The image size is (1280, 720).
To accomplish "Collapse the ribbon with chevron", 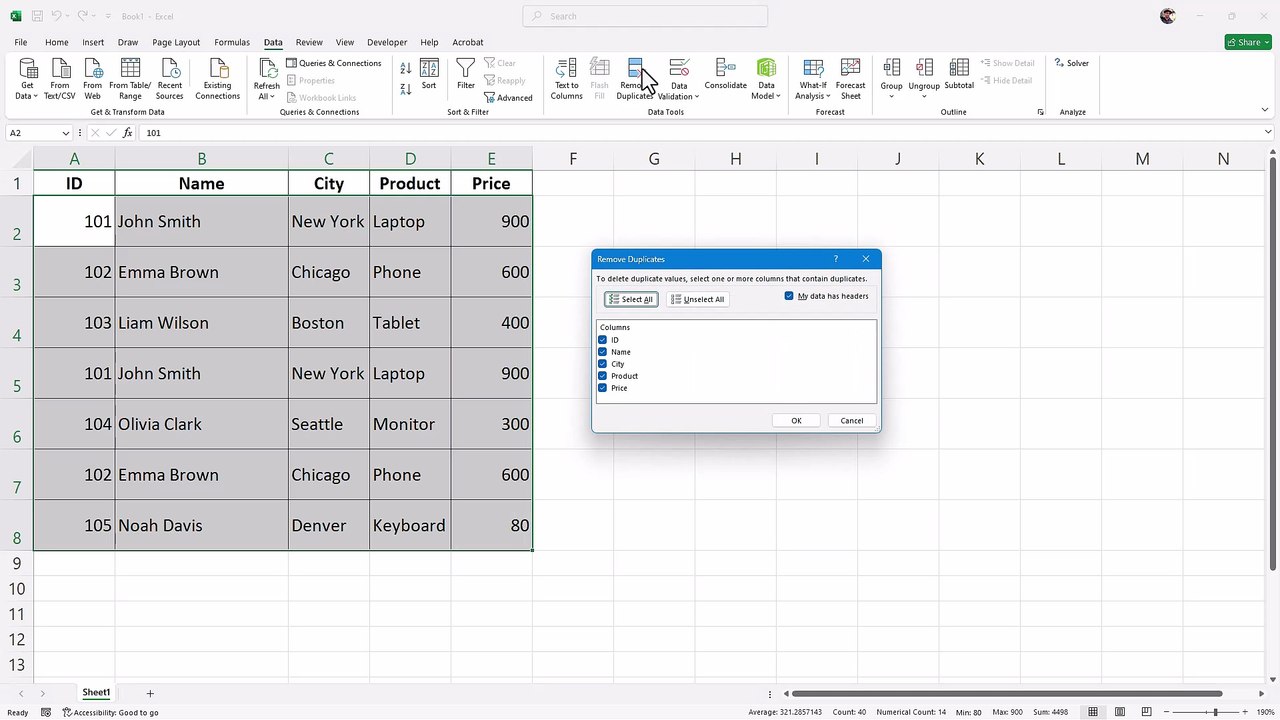I will [x=1267, y=112].
